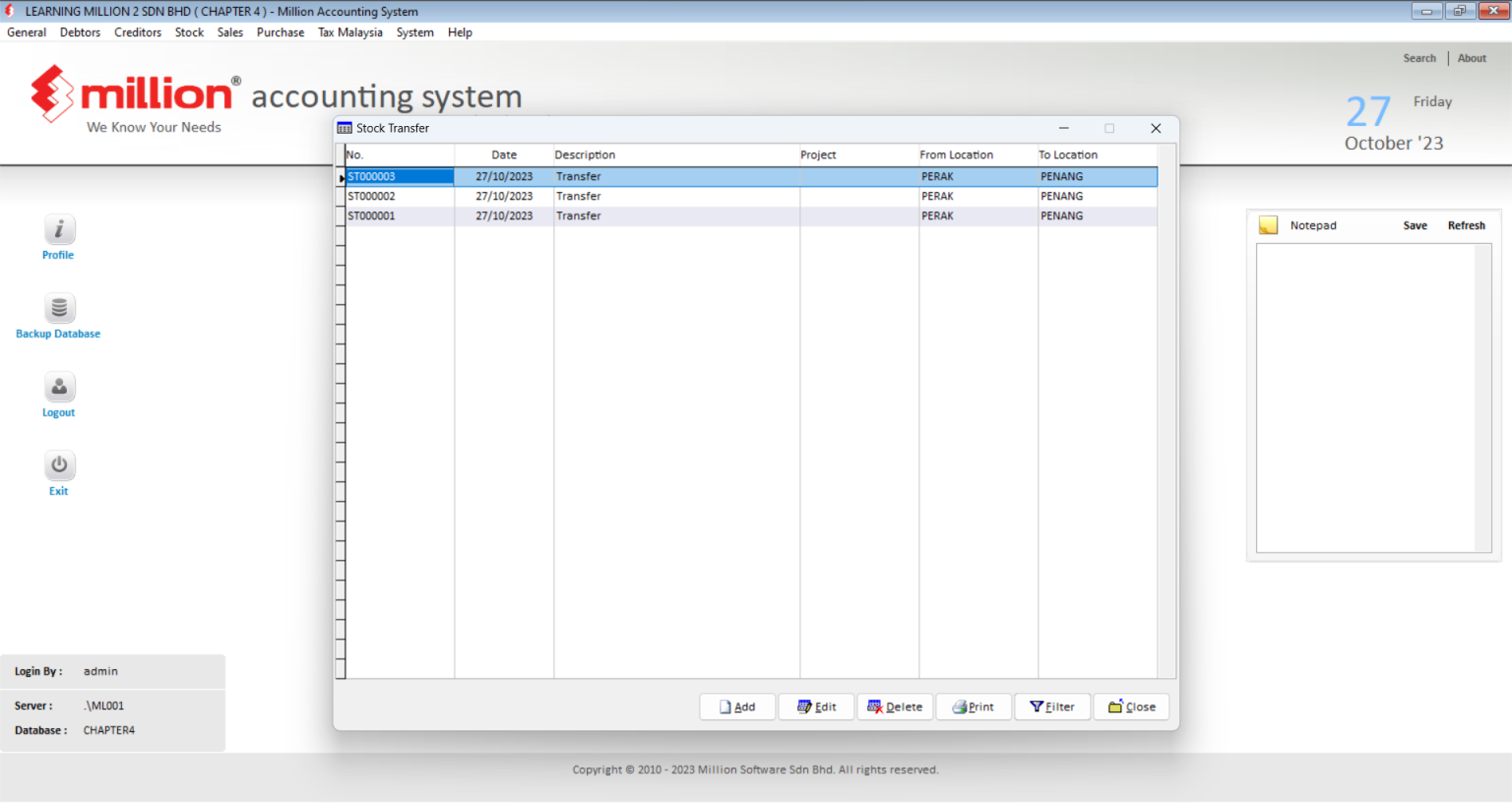Image resolution: width=1512 pixels, height=803 pixels.
Task: Click the Close button with folder icon
Action: [1131, 707]
